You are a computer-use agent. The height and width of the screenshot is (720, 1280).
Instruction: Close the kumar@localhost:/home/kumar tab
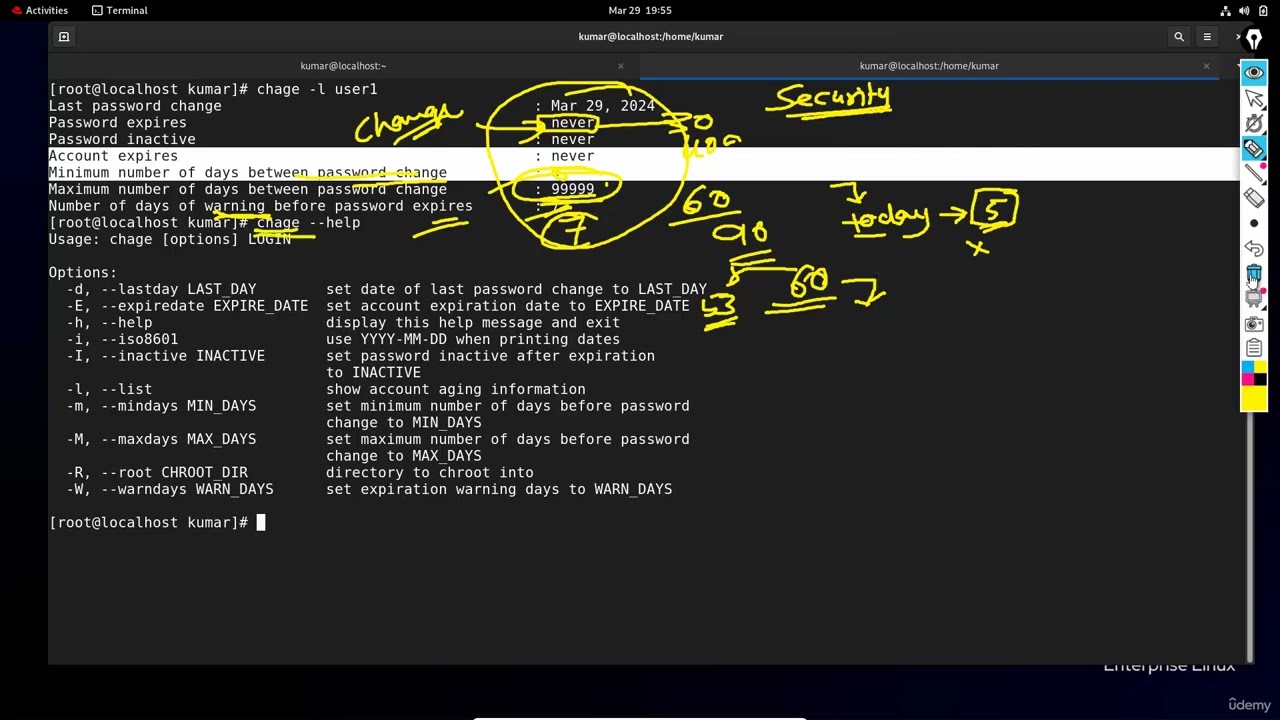pyautogui.click(x=1206, y=66)
